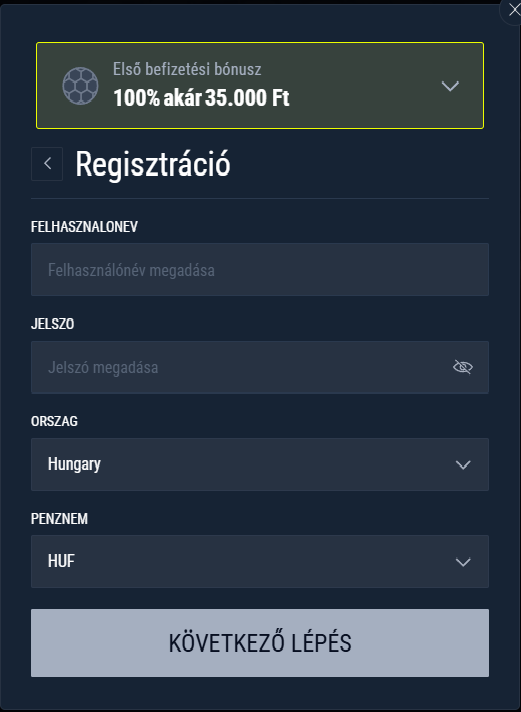Click the football icon in bonus banner
521x712 pixels.
click(x=80, y=86)
